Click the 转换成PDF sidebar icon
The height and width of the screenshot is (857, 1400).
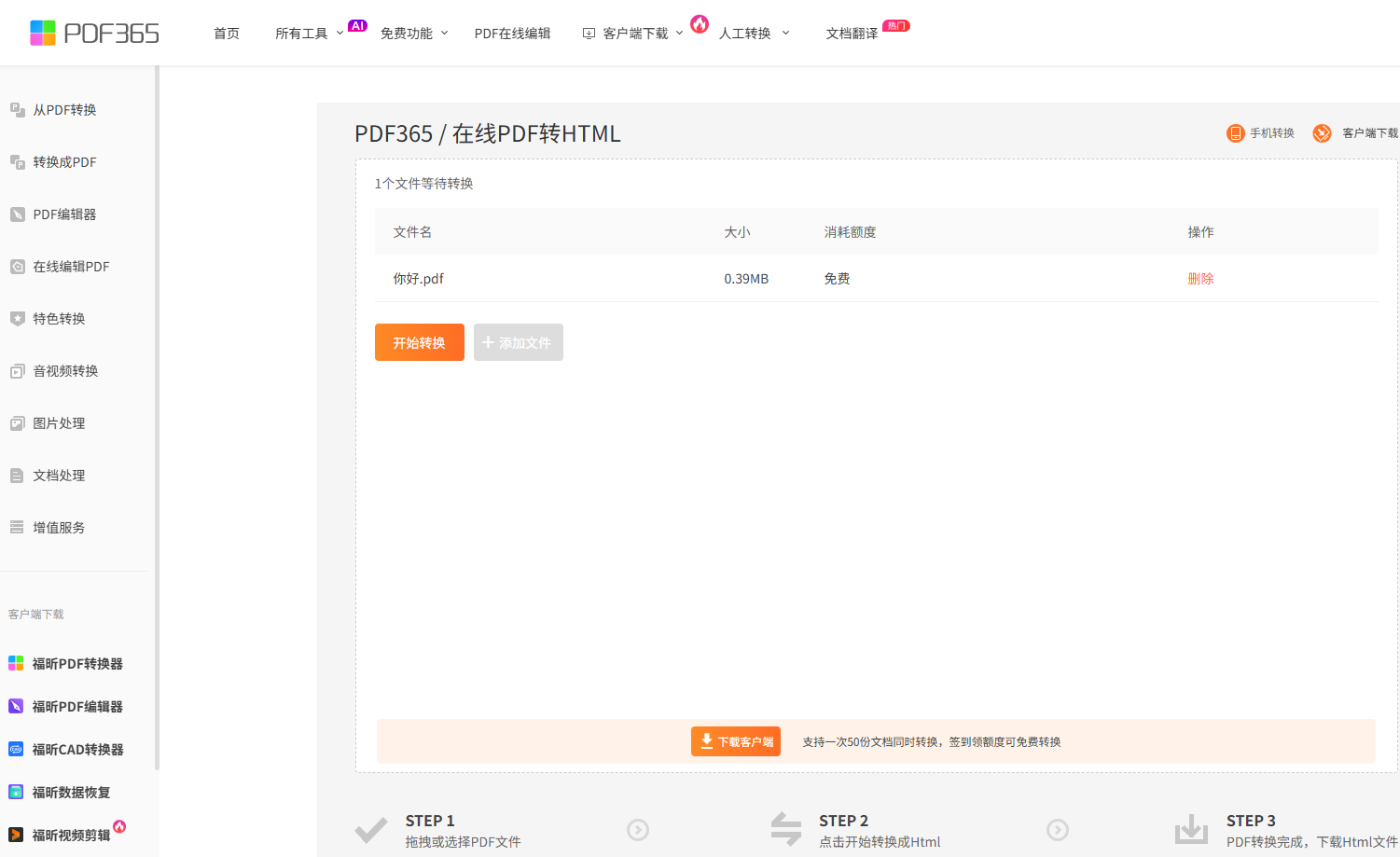pyautogui.click(x=17, y=162)
